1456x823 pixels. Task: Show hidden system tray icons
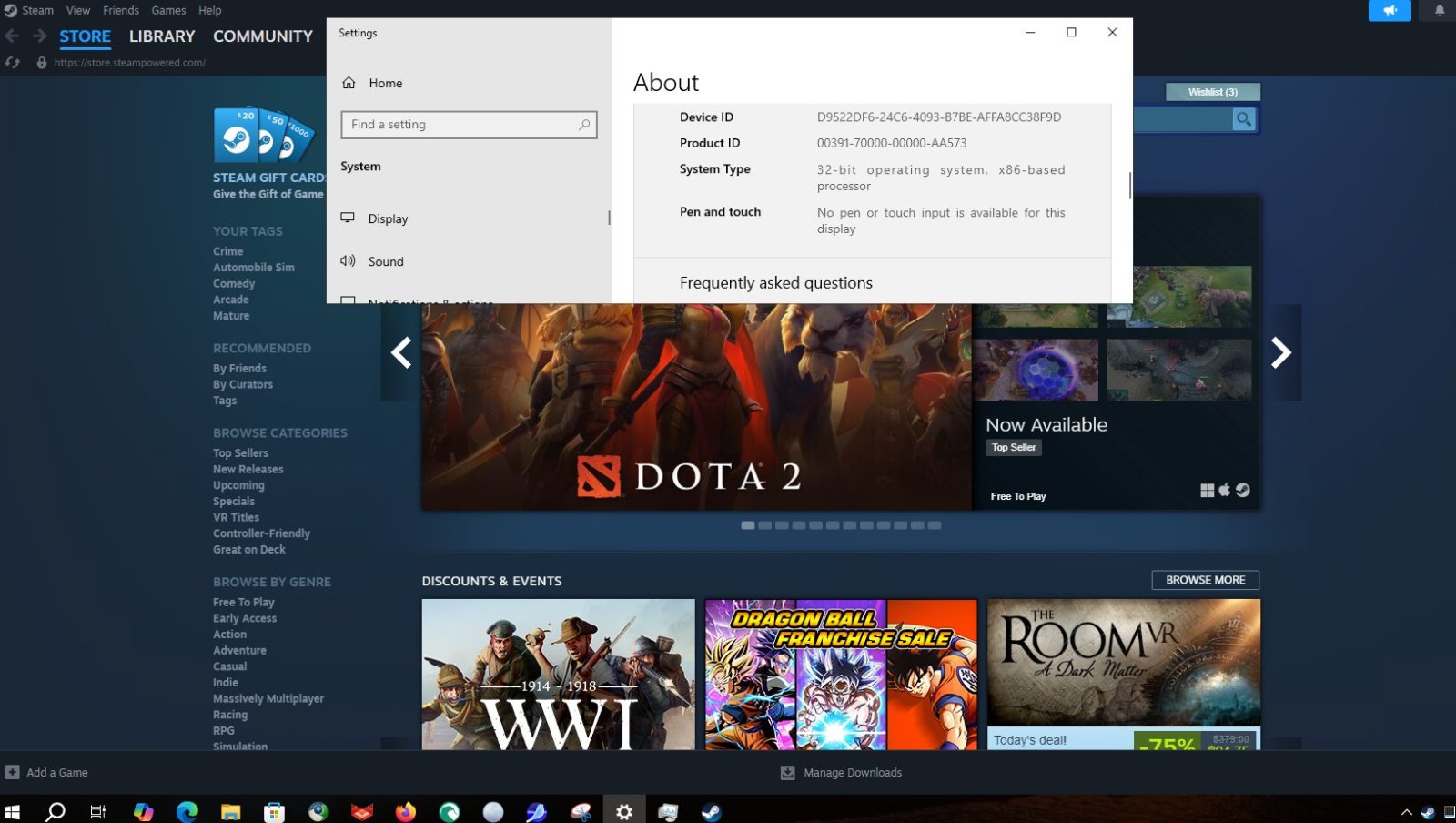pyautogui.click(x=1407, y=812)
